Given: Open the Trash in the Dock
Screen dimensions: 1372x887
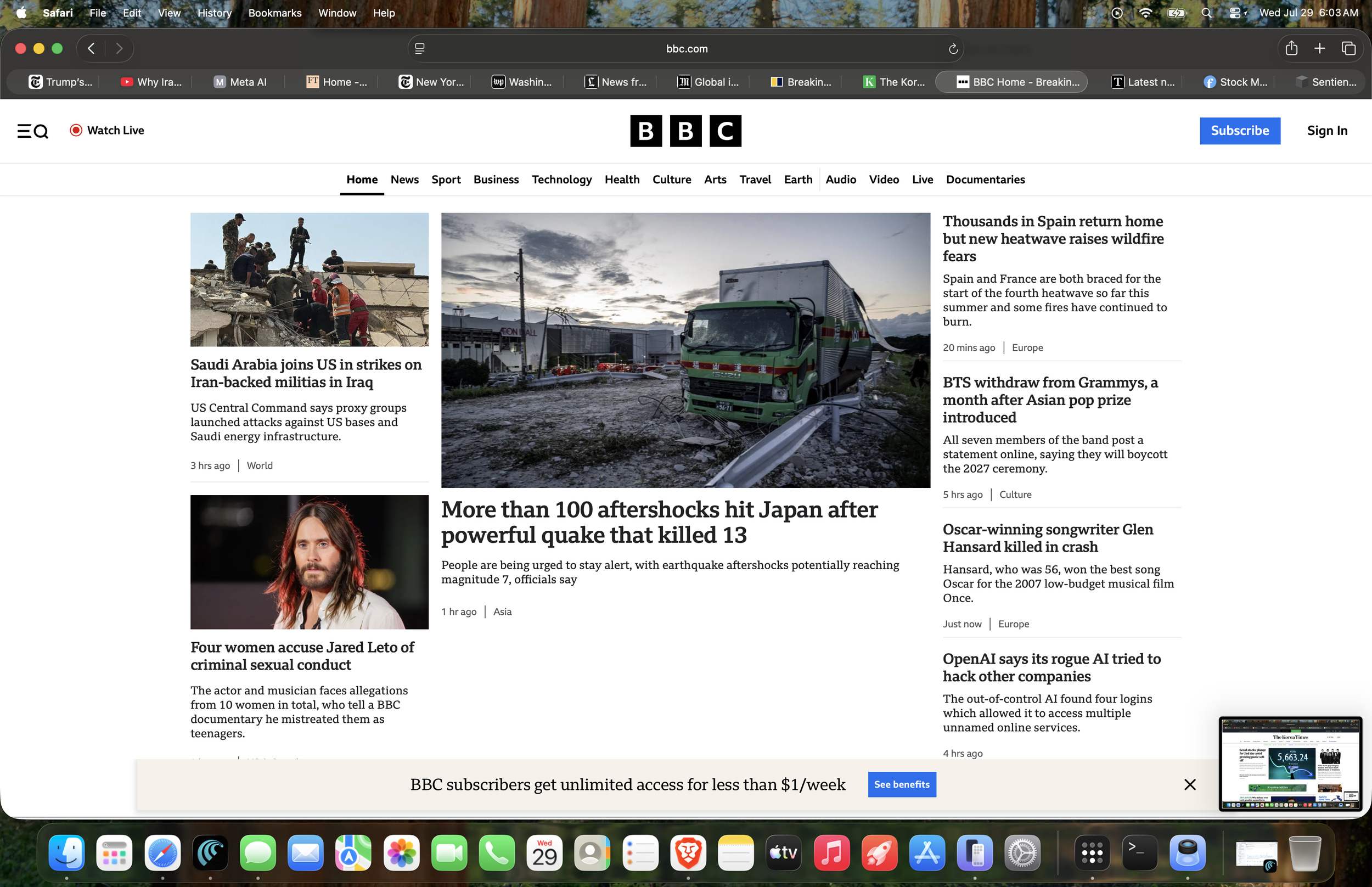Looking at the screenshot, I should click(1304, 853).
